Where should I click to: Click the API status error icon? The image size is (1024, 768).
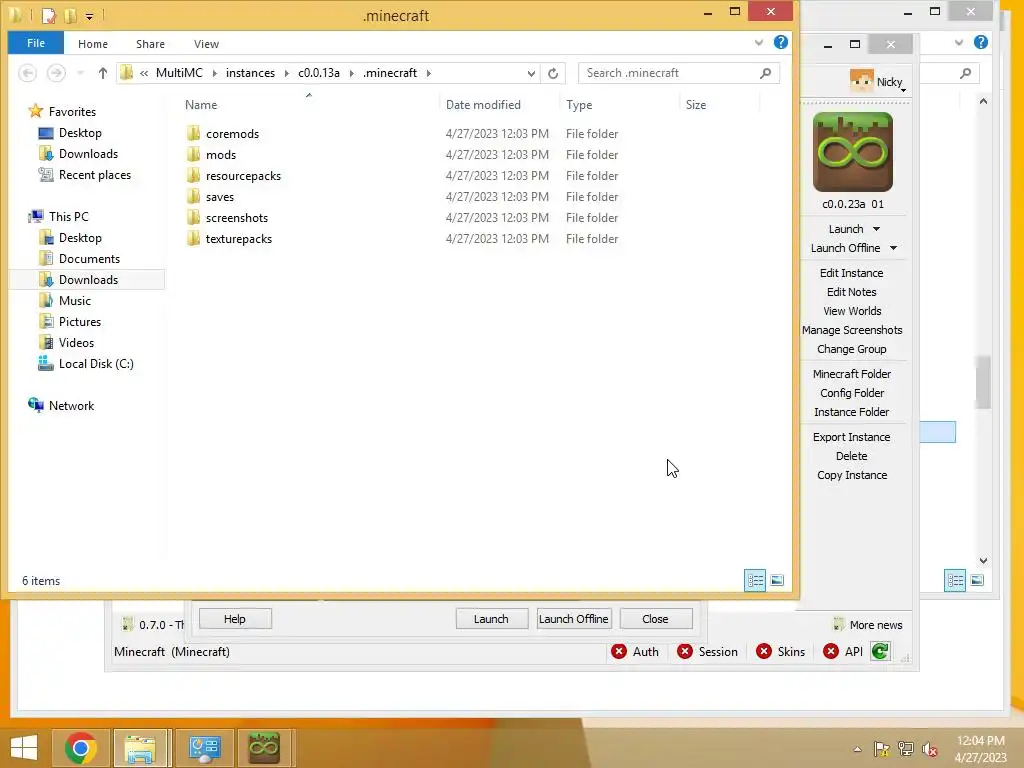coord(831,652)
